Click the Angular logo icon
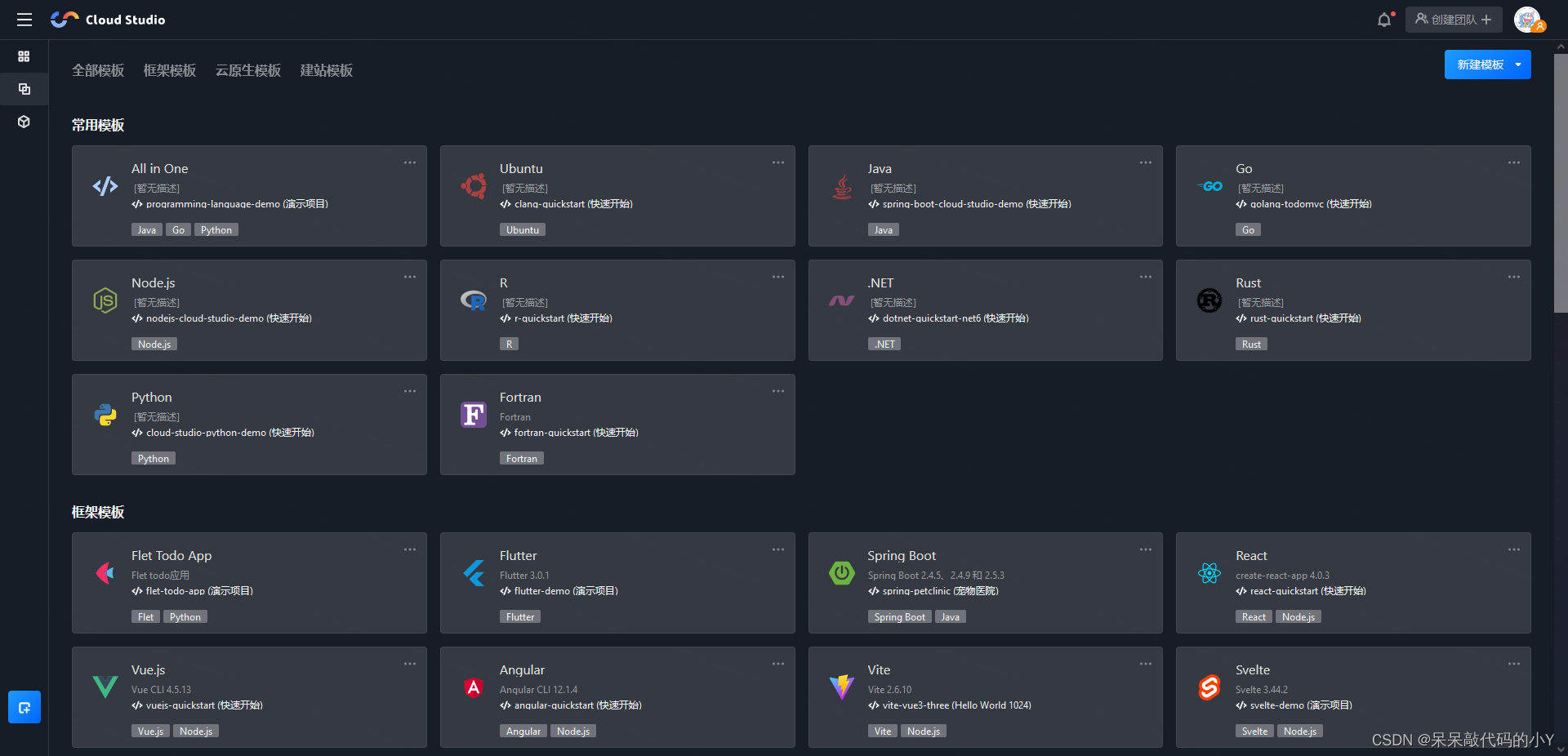1568x756 pixels. (x=474, y=687)
